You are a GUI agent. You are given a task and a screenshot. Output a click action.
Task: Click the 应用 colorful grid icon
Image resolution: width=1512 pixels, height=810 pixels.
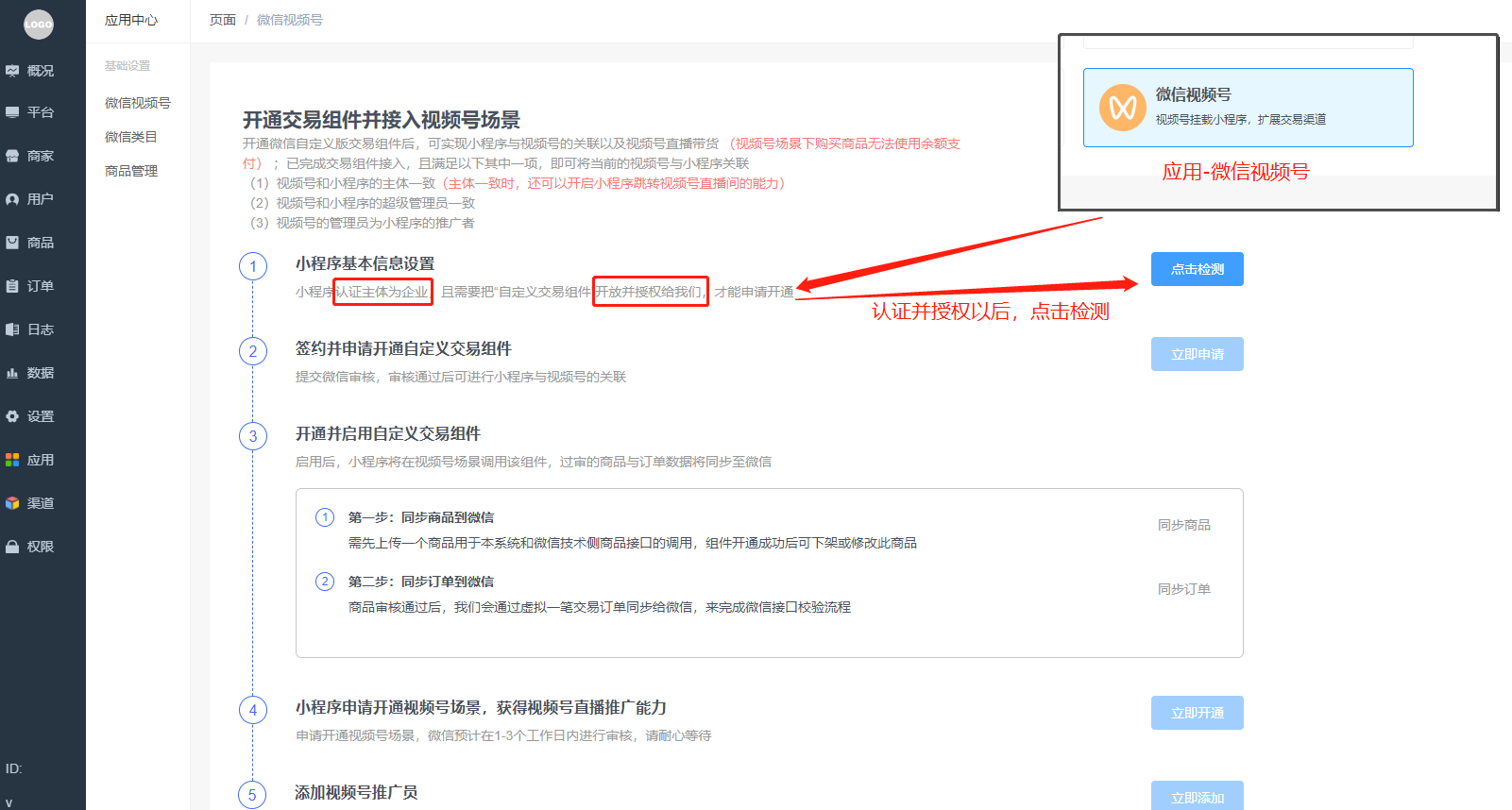click(x=12, y=460)
